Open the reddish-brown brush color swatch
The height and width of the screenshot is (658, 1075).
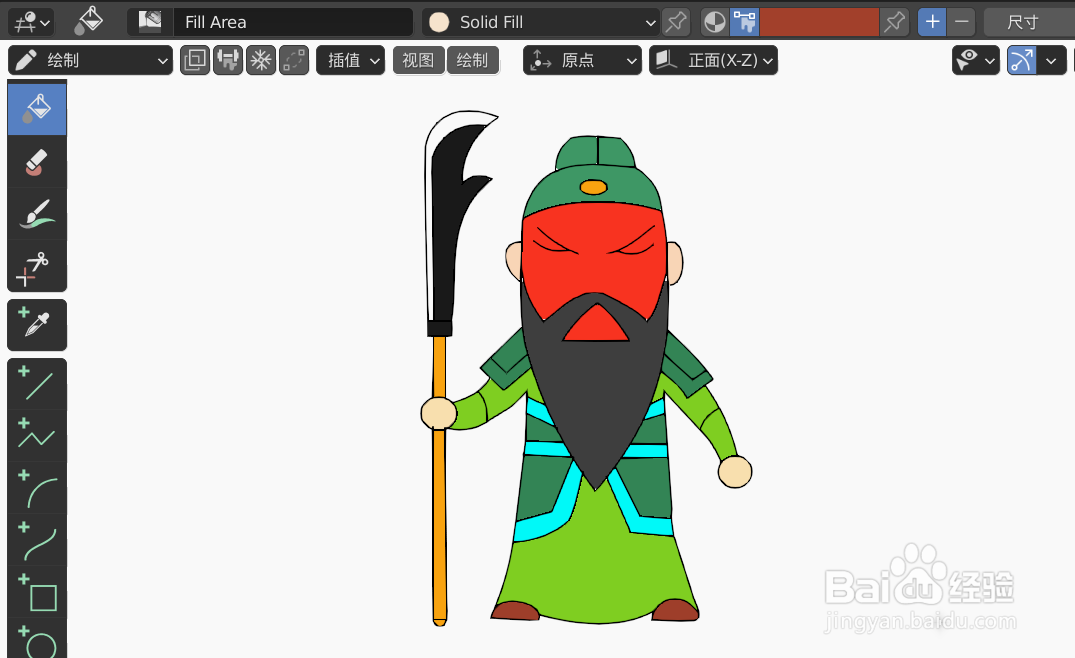pos(819,22)
